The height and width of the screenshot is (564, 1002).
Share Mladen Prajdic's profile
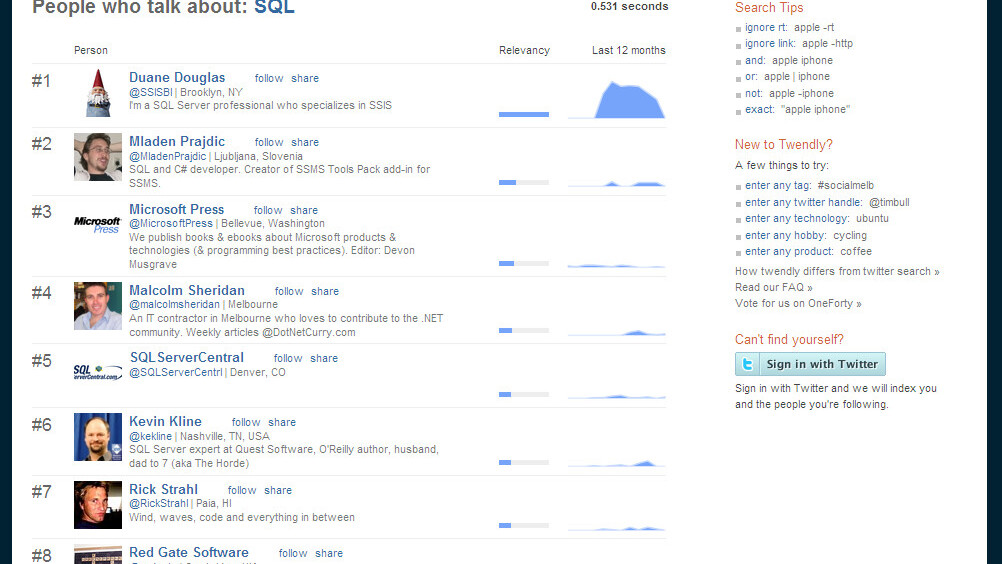point(305,142)
